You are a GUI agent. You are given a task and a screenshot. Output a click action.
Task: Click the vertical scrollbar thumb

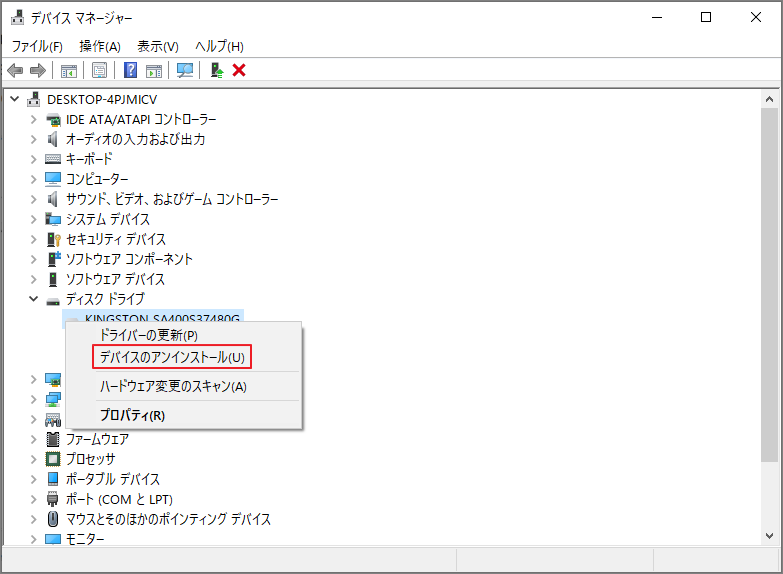770,285
